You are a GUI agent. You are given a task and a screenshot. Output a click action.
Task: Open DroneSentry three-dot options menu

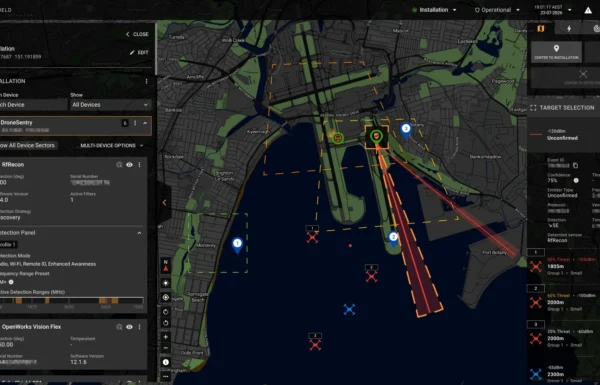[x=135, y=123]
